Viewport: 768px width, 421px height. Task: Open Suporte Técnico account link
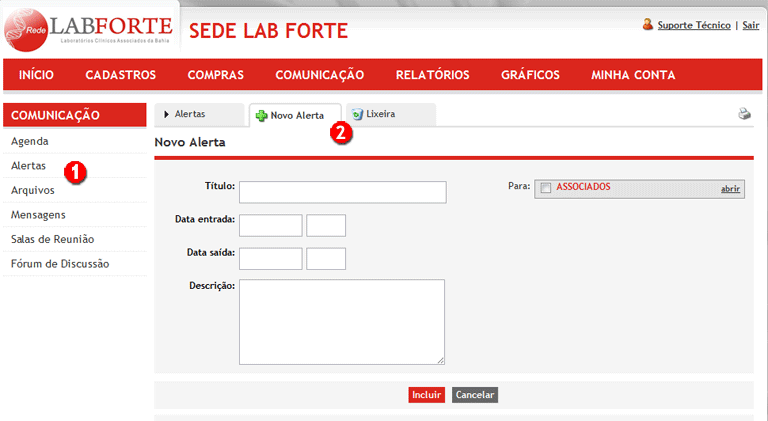[x=693, y=25]
